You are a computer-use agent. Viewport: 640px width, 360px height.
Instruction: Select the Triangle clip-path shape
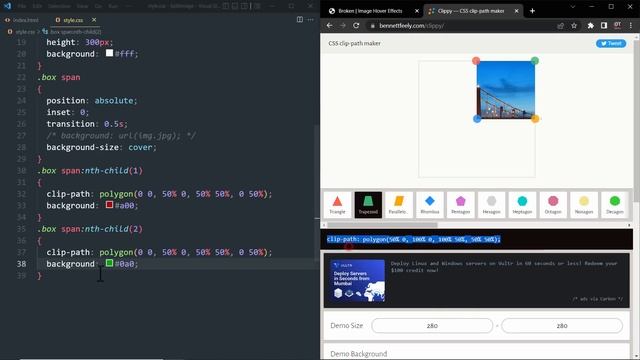(x=337, y=204)
